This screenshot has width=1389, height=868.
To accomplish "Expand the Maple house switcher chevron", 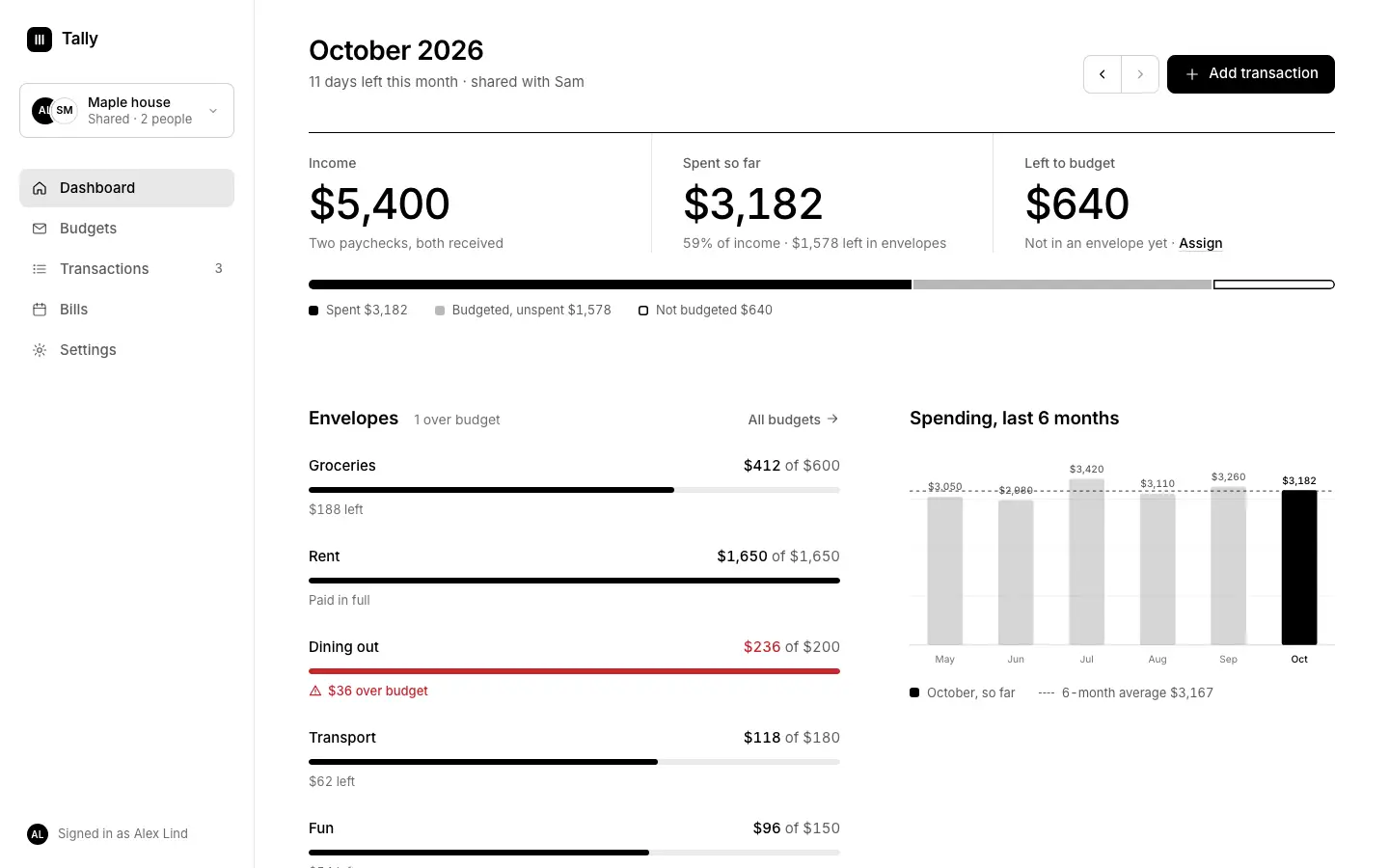I will (213, 111).
